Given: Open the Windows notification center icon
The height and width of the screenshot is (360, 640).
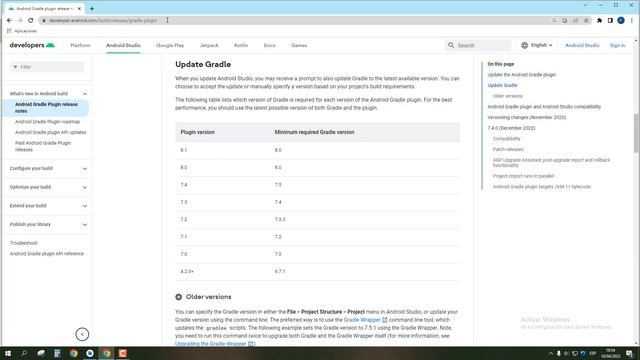Looking at the screenshot, I should pos(629,353).
